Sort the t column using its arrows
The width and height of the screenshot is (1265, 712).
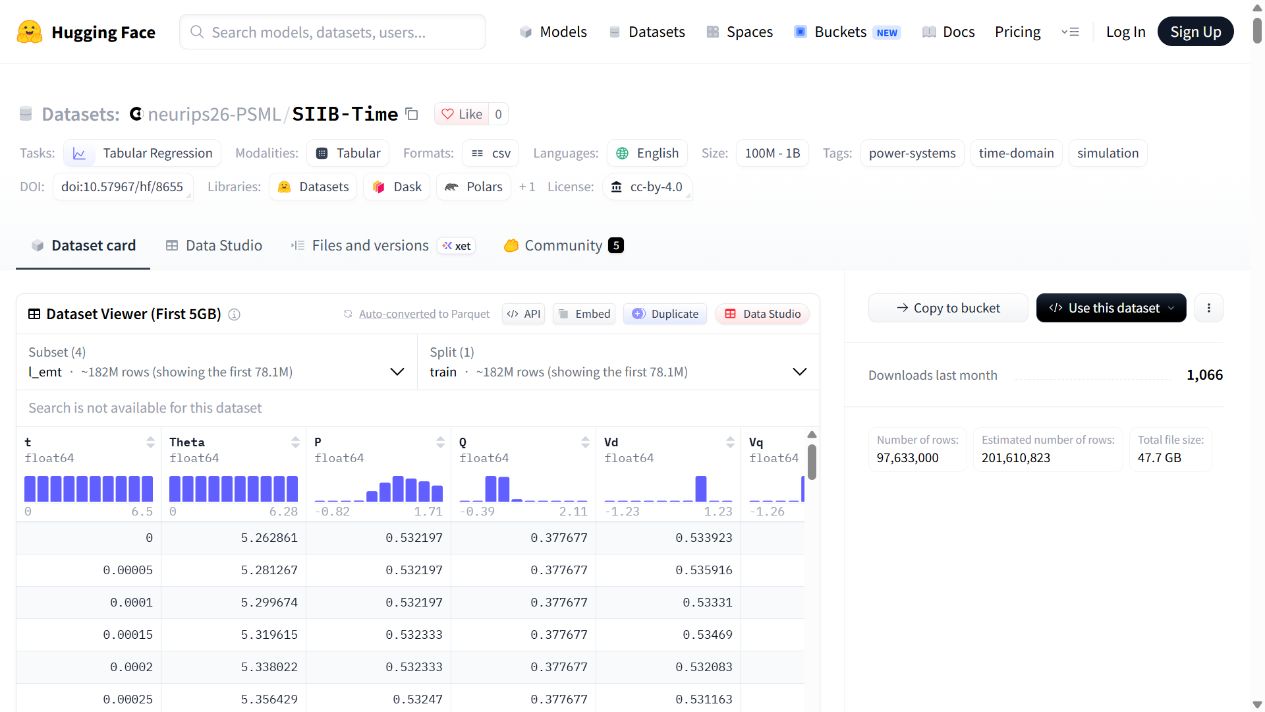click(x=151, y=442)
